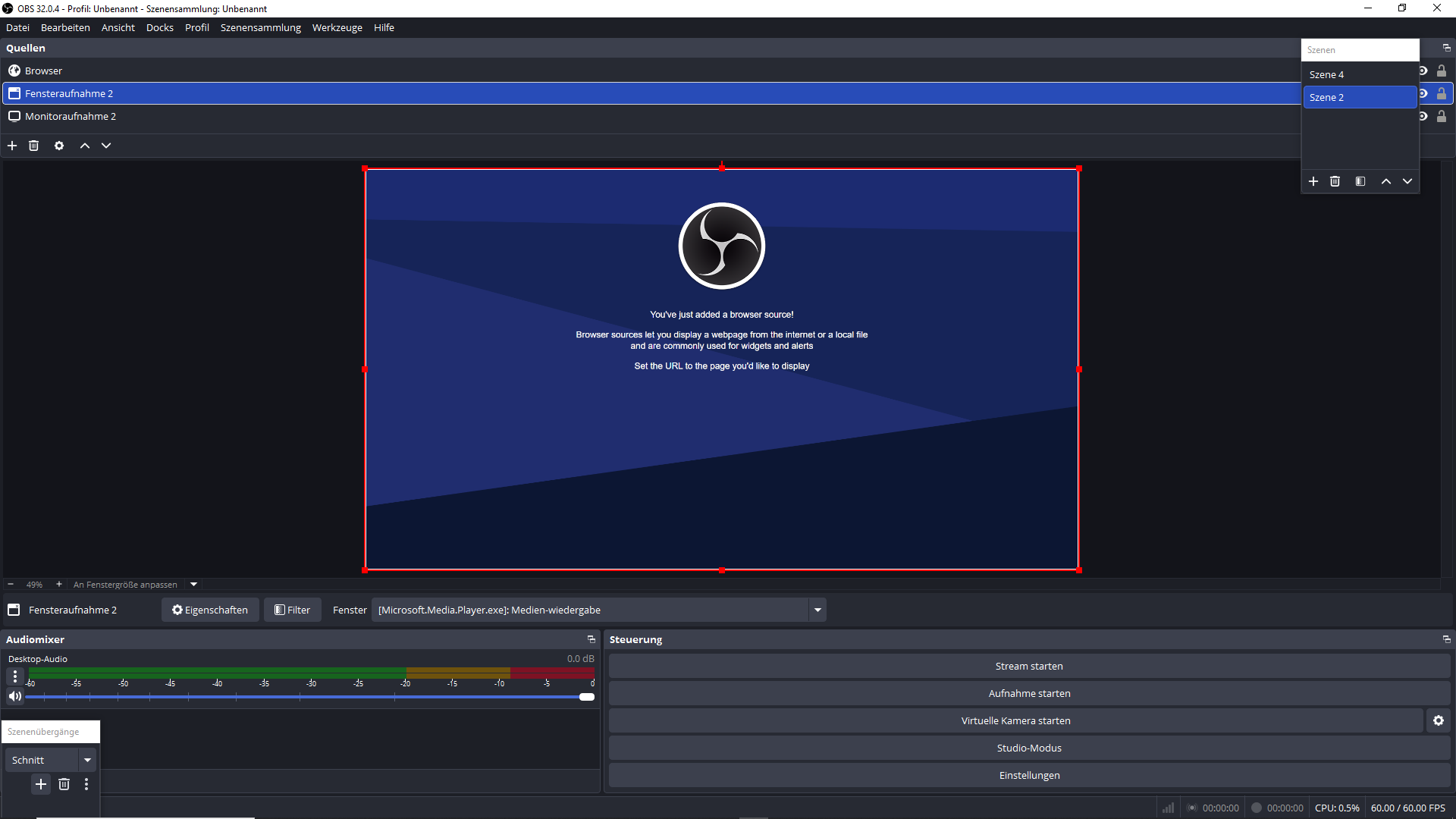The image size is (1456, 819).
Task: Open Desktop-Audio three-dot options menu
Action: (15, 676)
